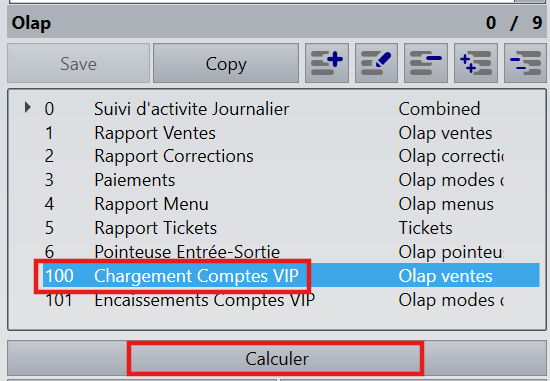Screen dimensions: 550x381
Task: Click the remove report minus icon
Action: pyautogui.click(x=426, y=63)
